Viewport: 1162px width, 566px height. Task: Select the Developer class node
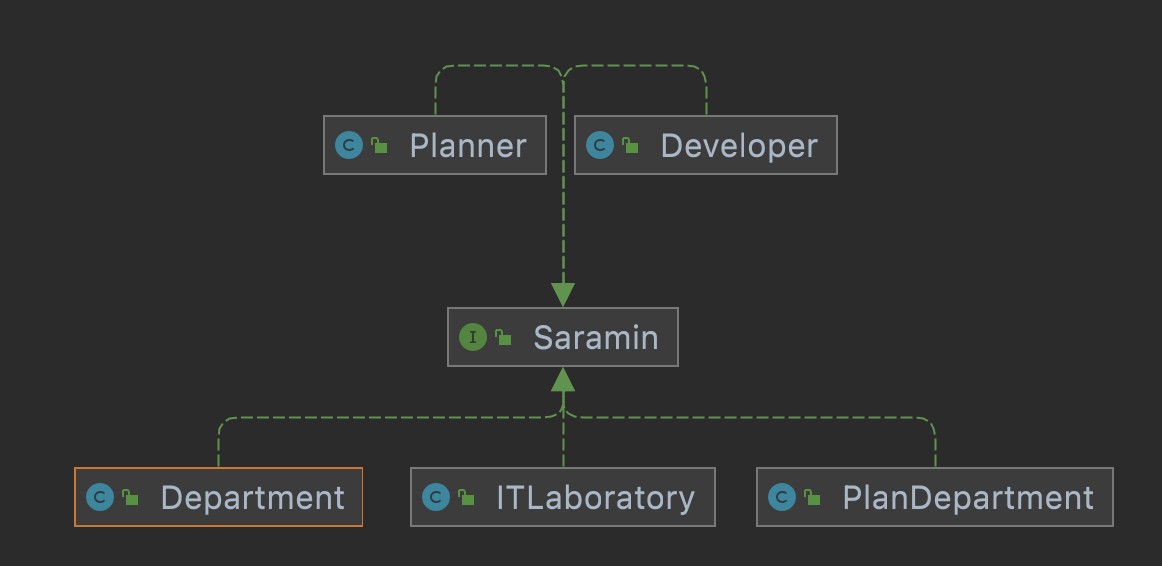click(x=706, y=145)
